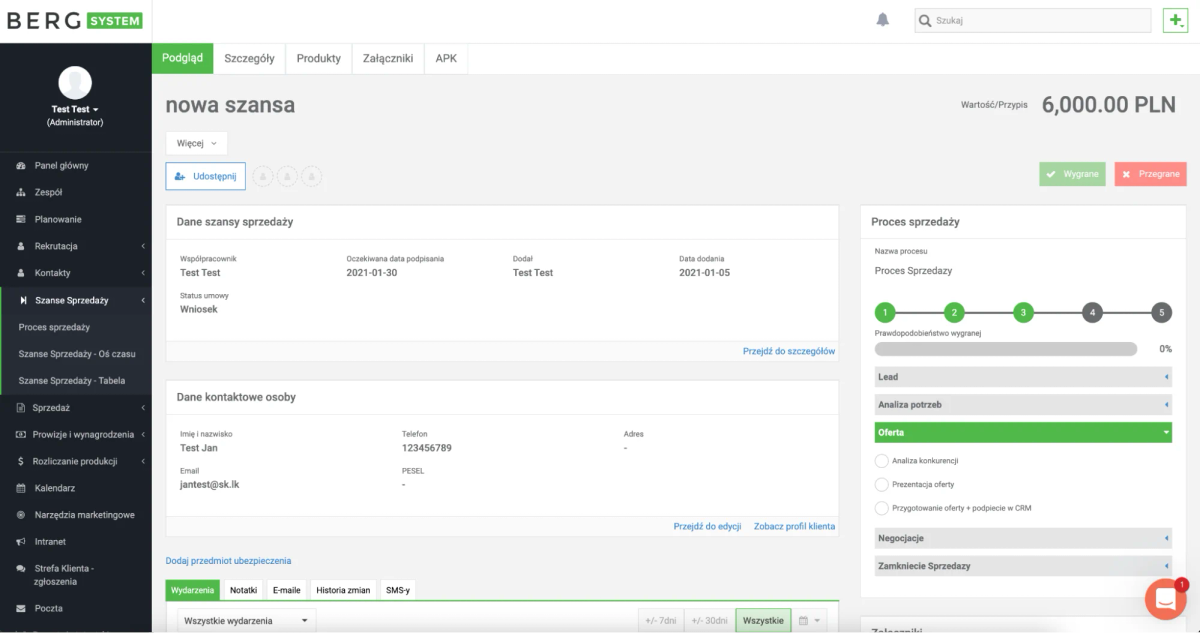Expand the Rekrutacja sidebar menu
Viewport: 1200px width, 633px height.
tap(75, 246)
